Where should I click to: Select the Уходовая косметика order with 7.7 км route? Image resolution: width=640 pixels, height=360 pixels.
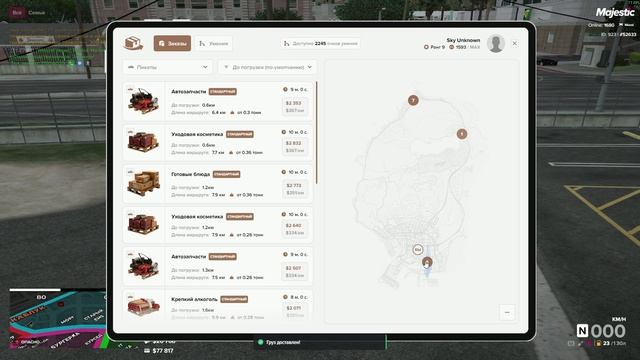tap(218, 143)
